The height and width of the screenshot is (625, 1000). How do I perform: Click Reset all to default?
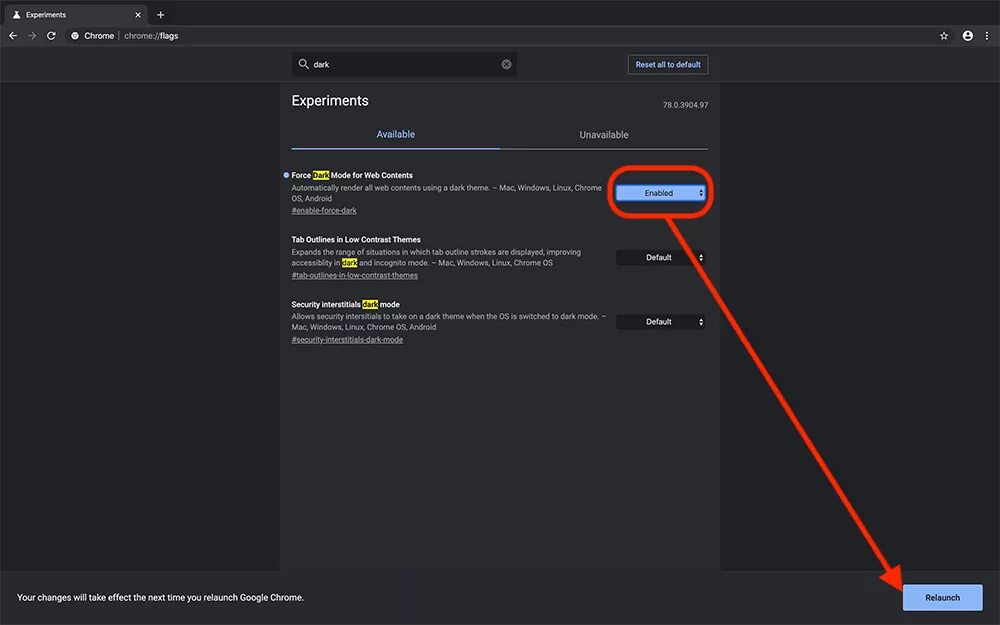point(668,64)
